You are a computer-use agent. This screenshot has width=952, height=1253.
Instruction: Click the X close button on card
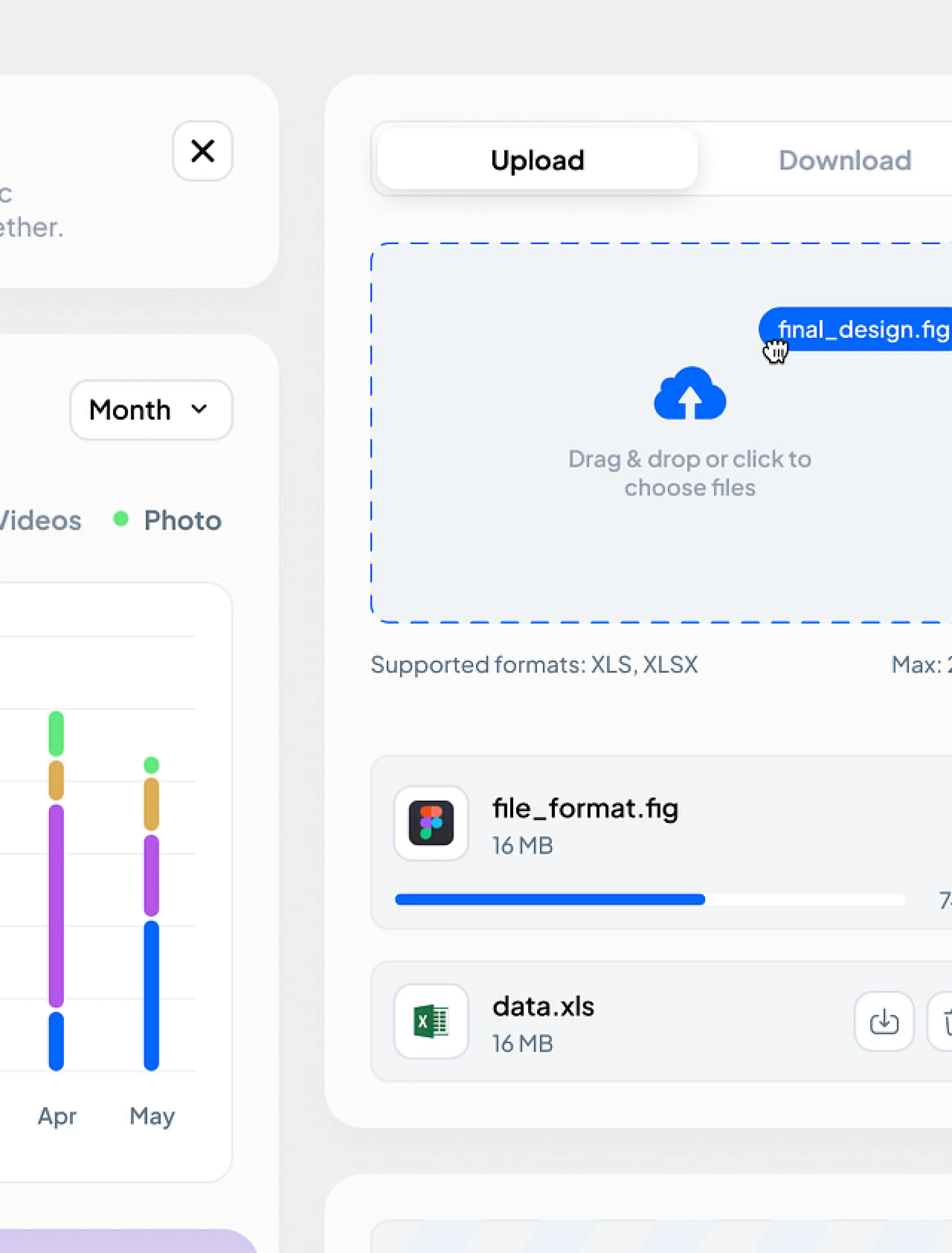[202, 151]
